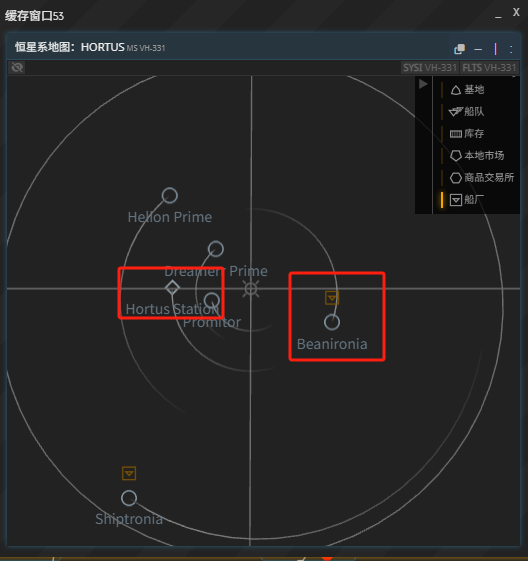Select the Beanironia planet circle
The image size is (528, 561).
(332, 322)
